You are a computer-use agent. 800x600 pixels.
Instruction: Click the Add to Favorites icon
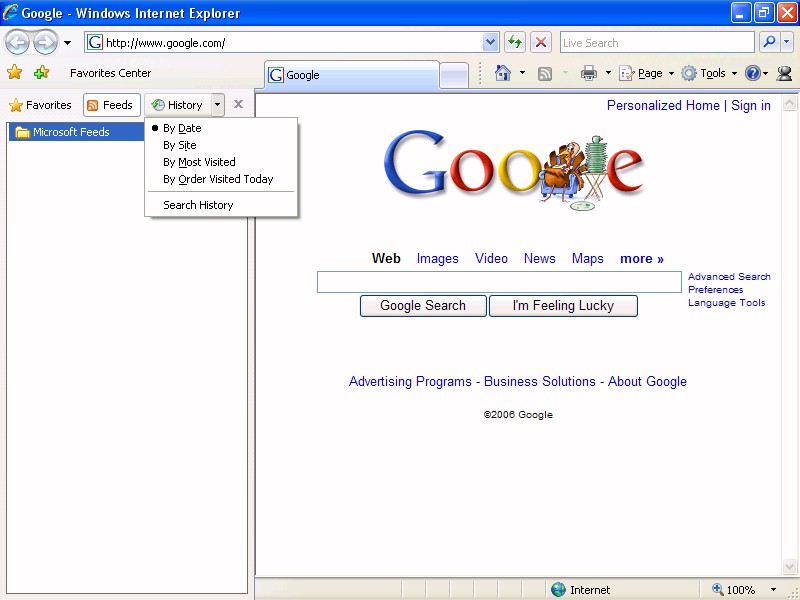[x=41, y=72]
